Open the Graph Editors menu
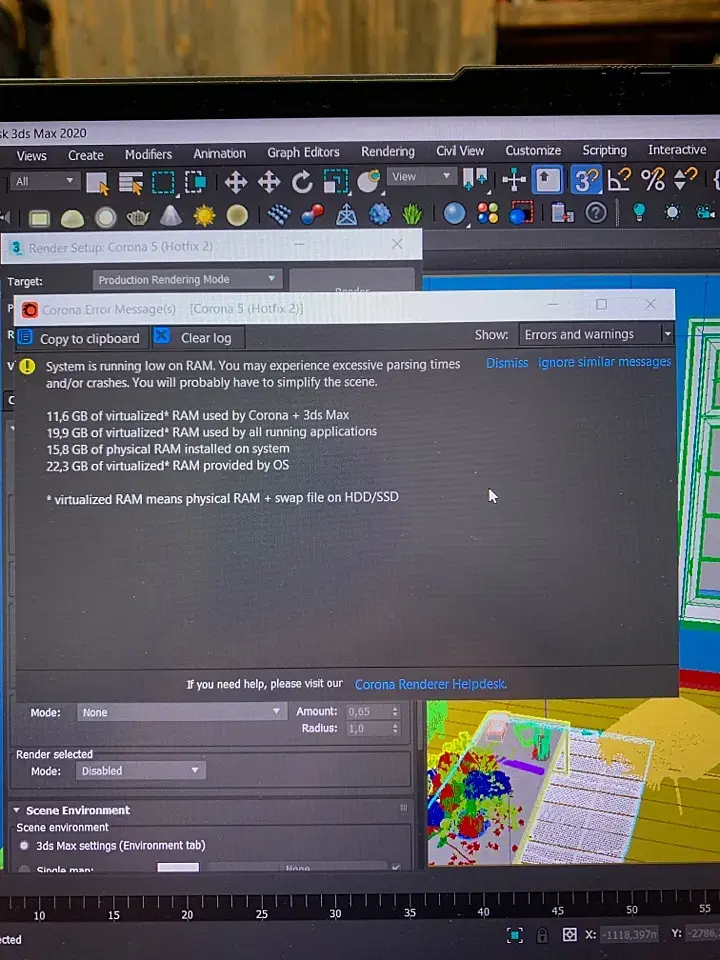This screenshot has width=720, height=960. click(303, 152)
